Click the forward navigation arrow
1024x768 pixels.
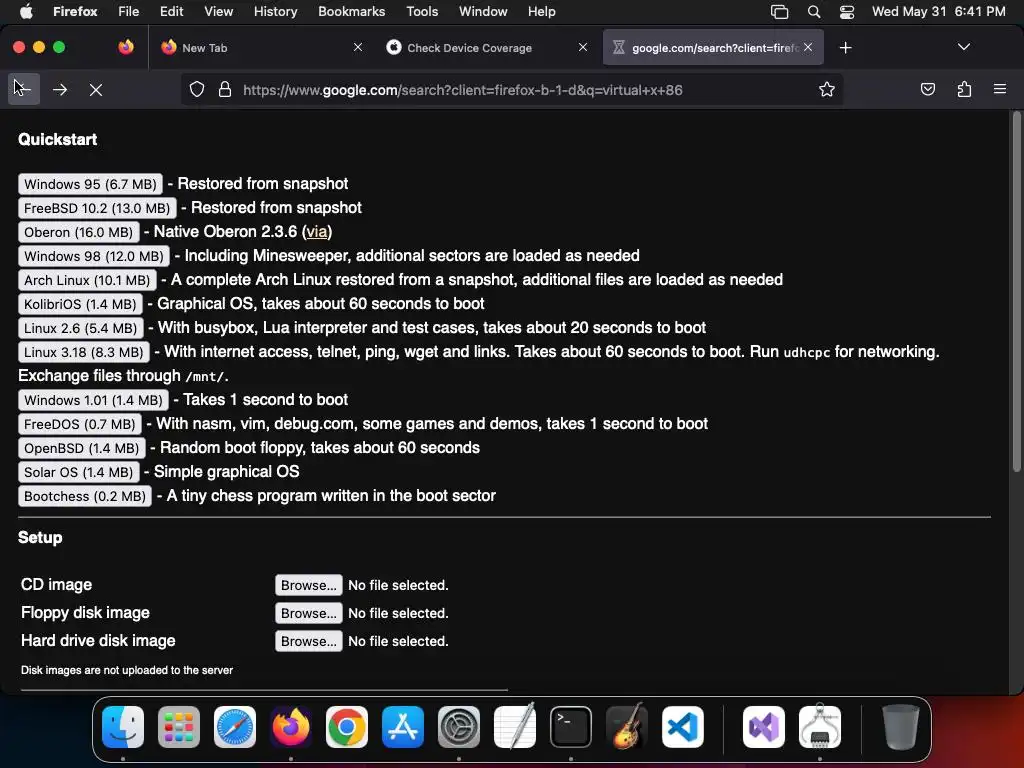pos(60,89)
